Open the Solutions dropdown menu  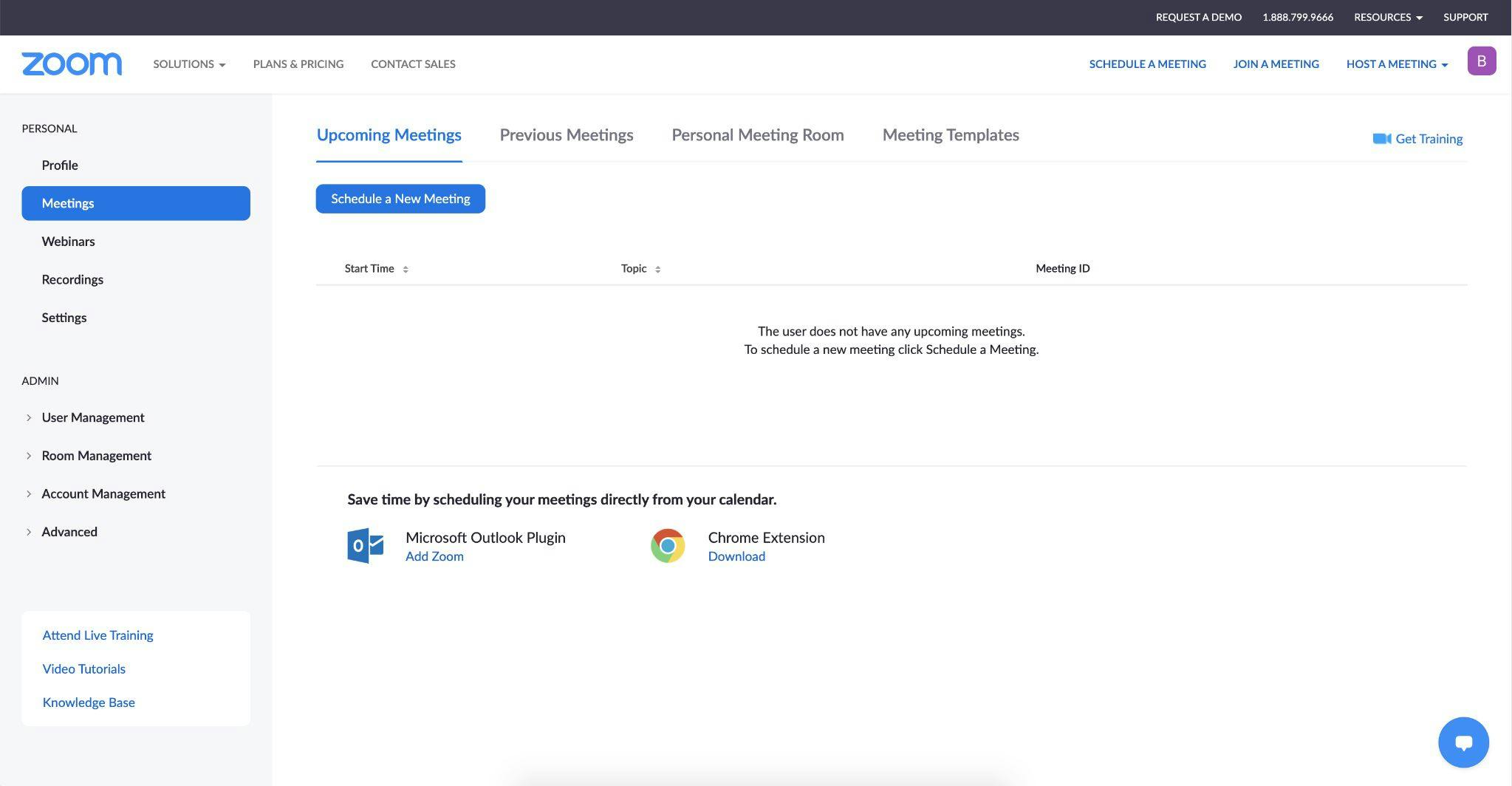pyautogui.click(x=189, y=64)
